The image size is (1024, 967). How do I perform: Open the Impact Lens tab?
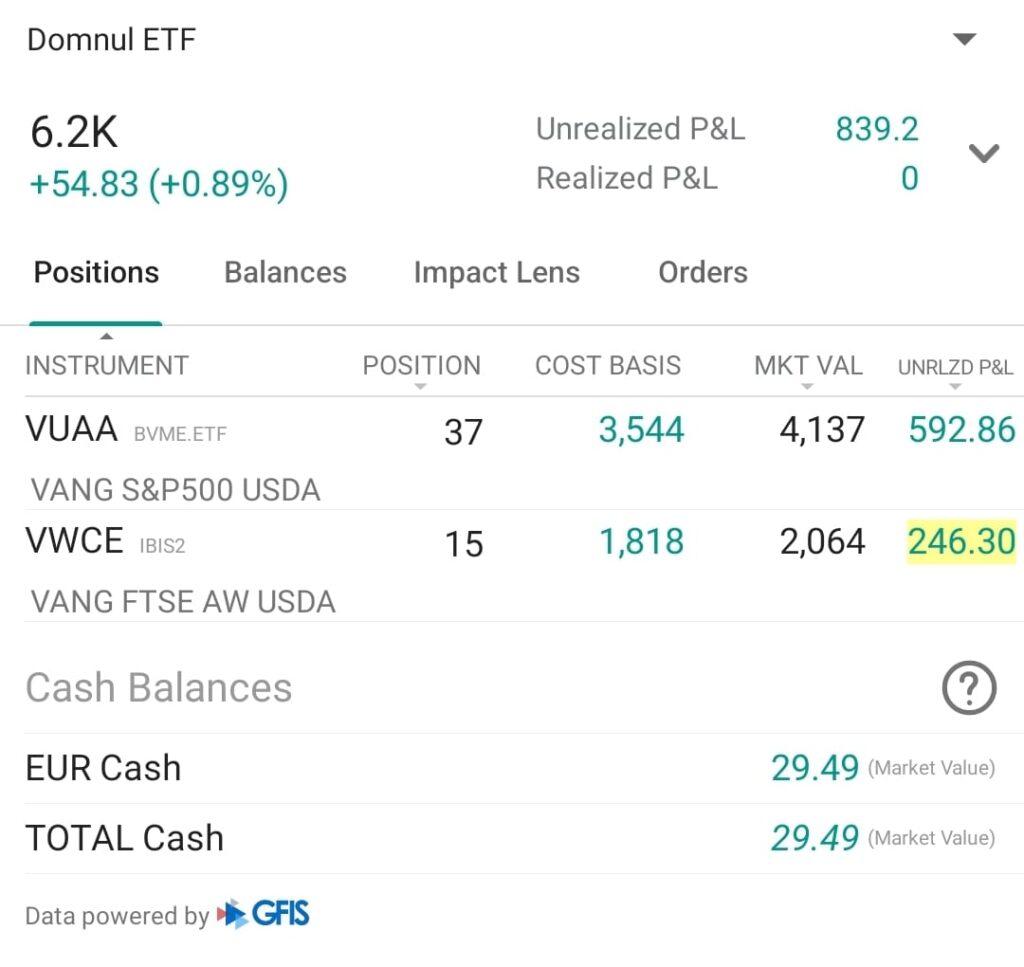pyautogui.click(x=496, y=273)
